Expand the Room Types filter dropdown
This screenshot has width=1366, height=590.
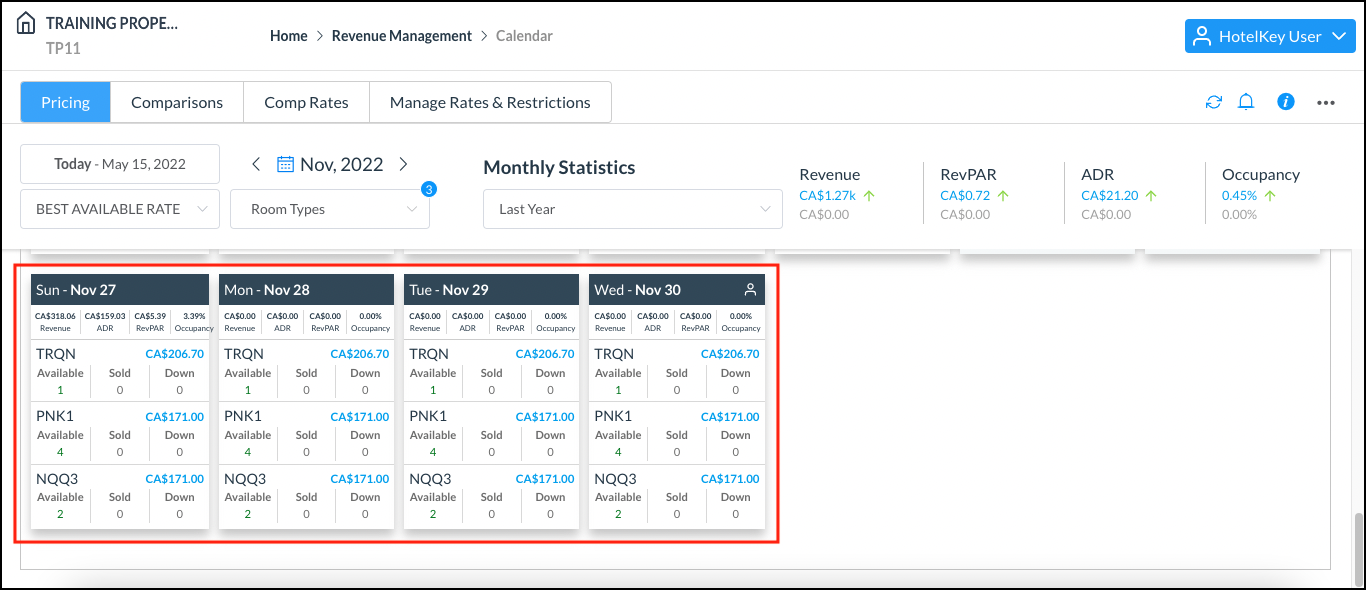pyautogui.click(x=330, y=208)
